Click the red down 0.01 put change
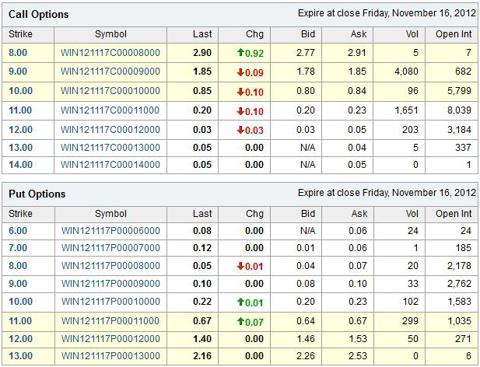The width and height of the screenshot is (480, 367). coord(250,266)
